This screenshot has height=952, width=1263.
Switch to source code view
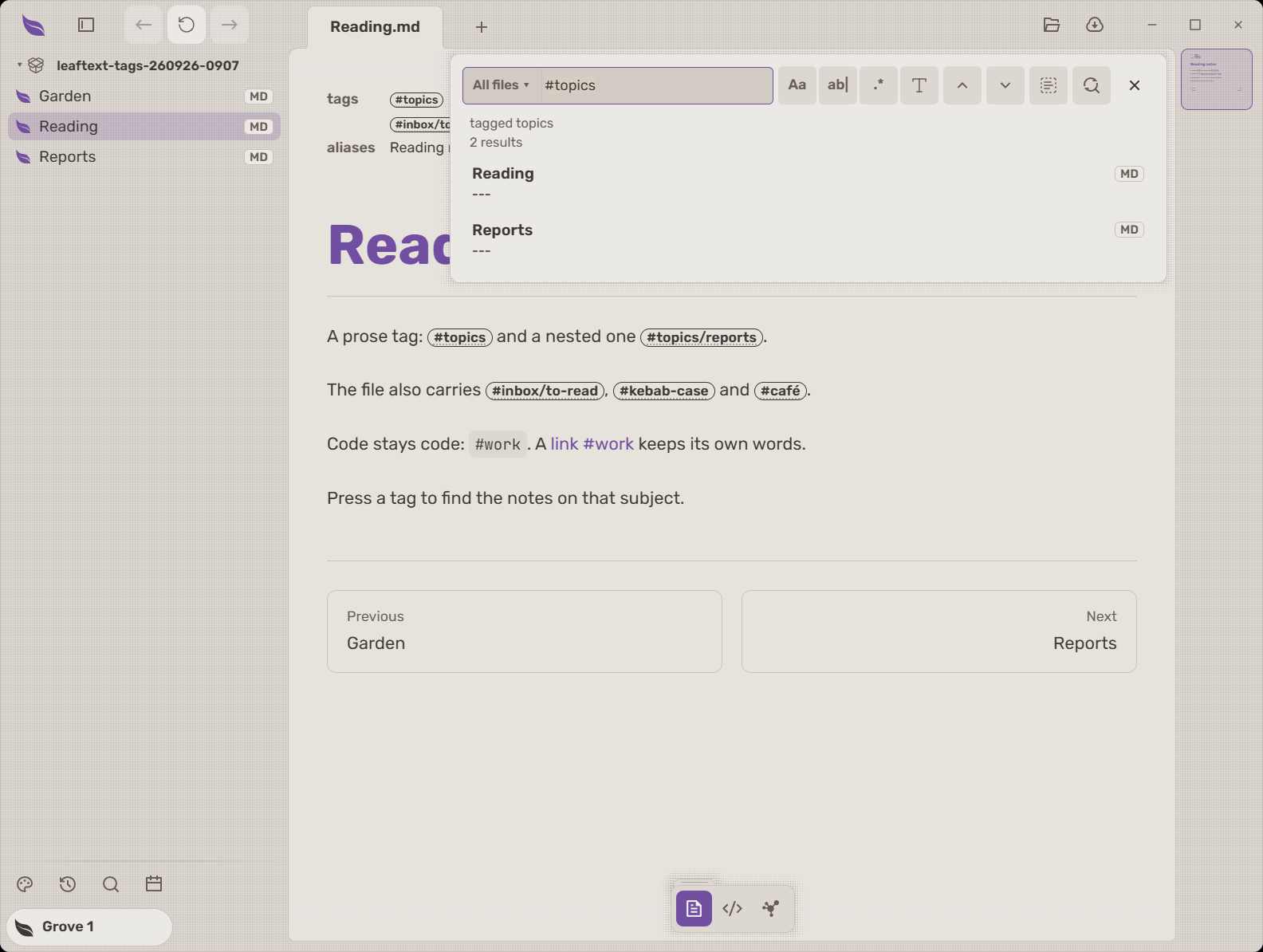pyautogui.click(x=732, y=908)
